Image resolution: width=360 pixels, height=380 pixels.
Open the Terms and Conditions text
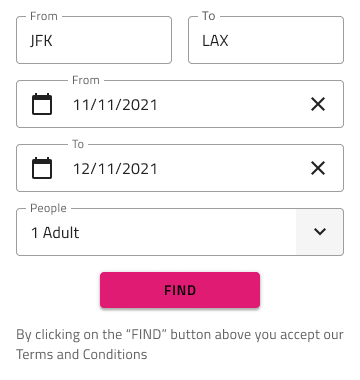click(x=82, y=354)
